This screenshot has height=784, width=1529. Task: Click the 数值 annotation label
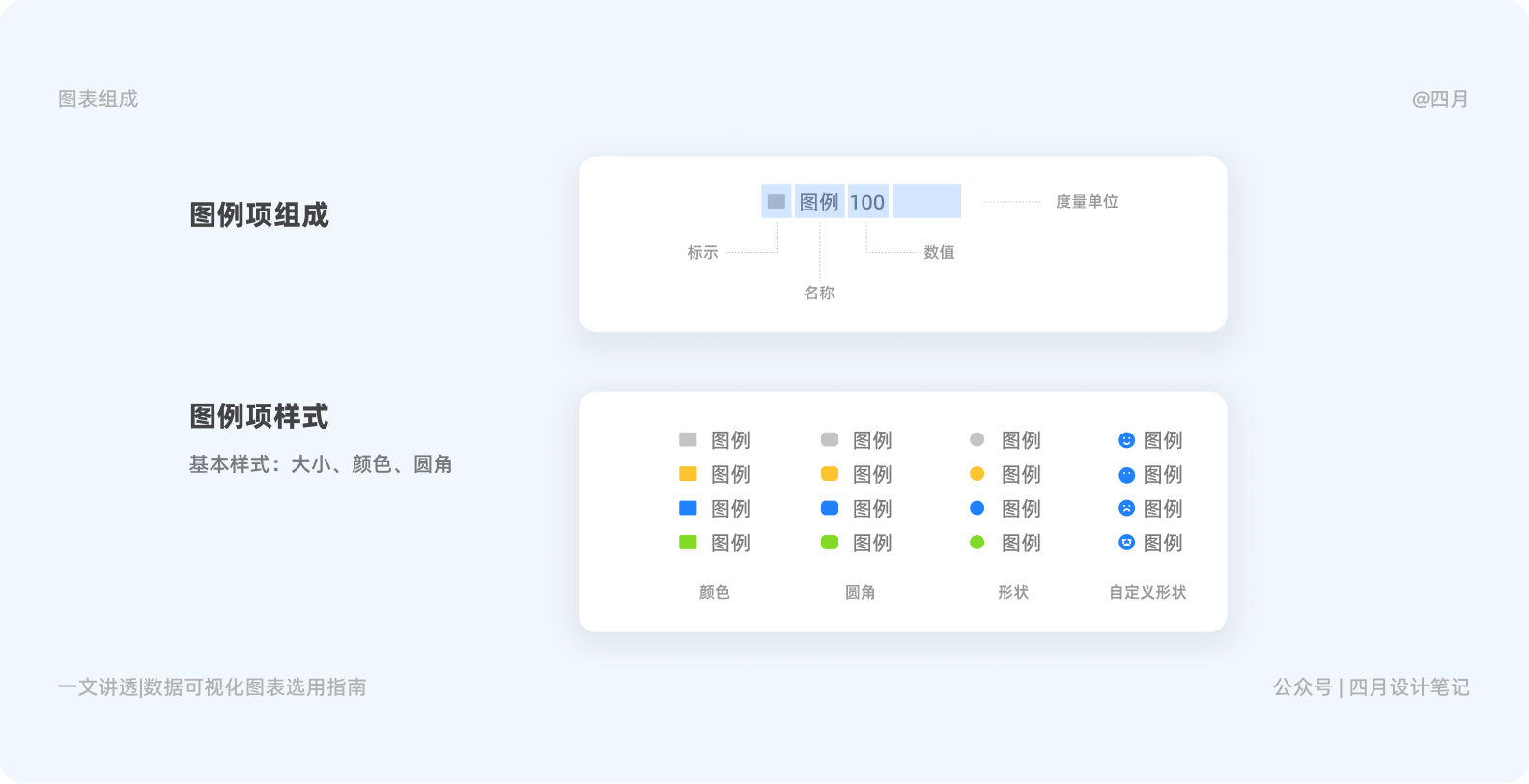click(939, 253)
